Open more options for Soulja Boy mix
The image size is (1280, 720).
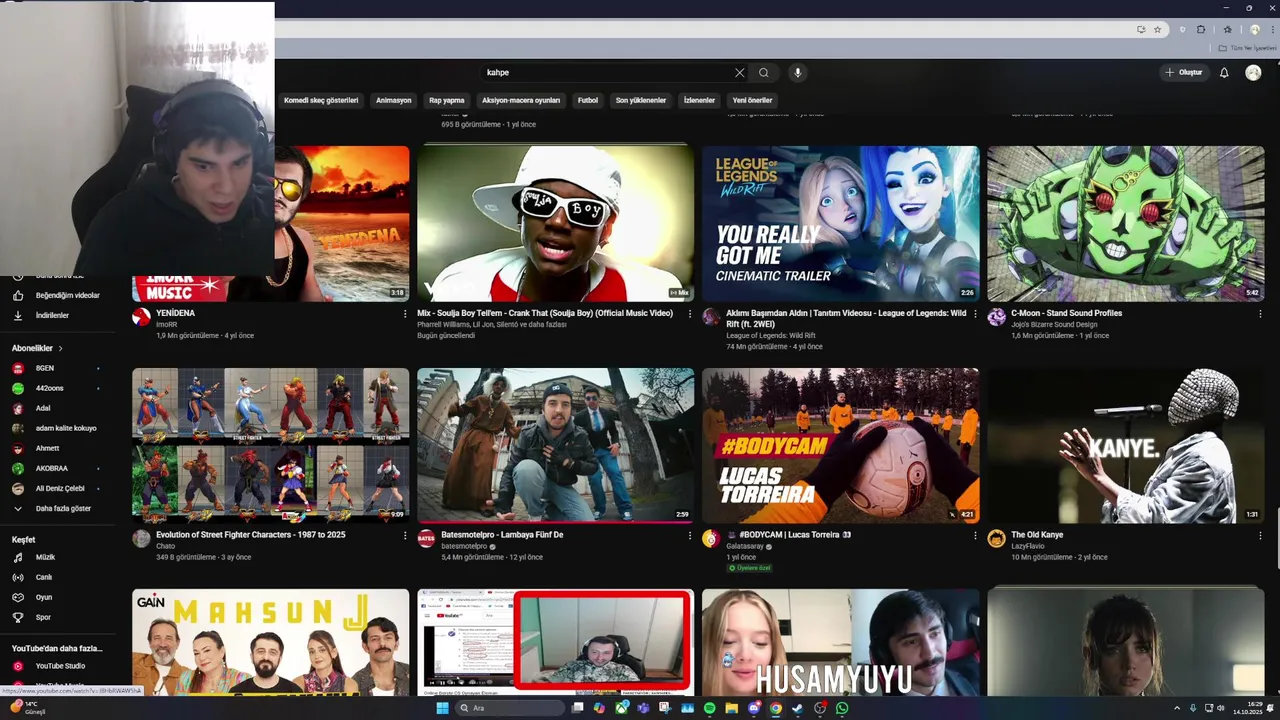click(689, 314)
